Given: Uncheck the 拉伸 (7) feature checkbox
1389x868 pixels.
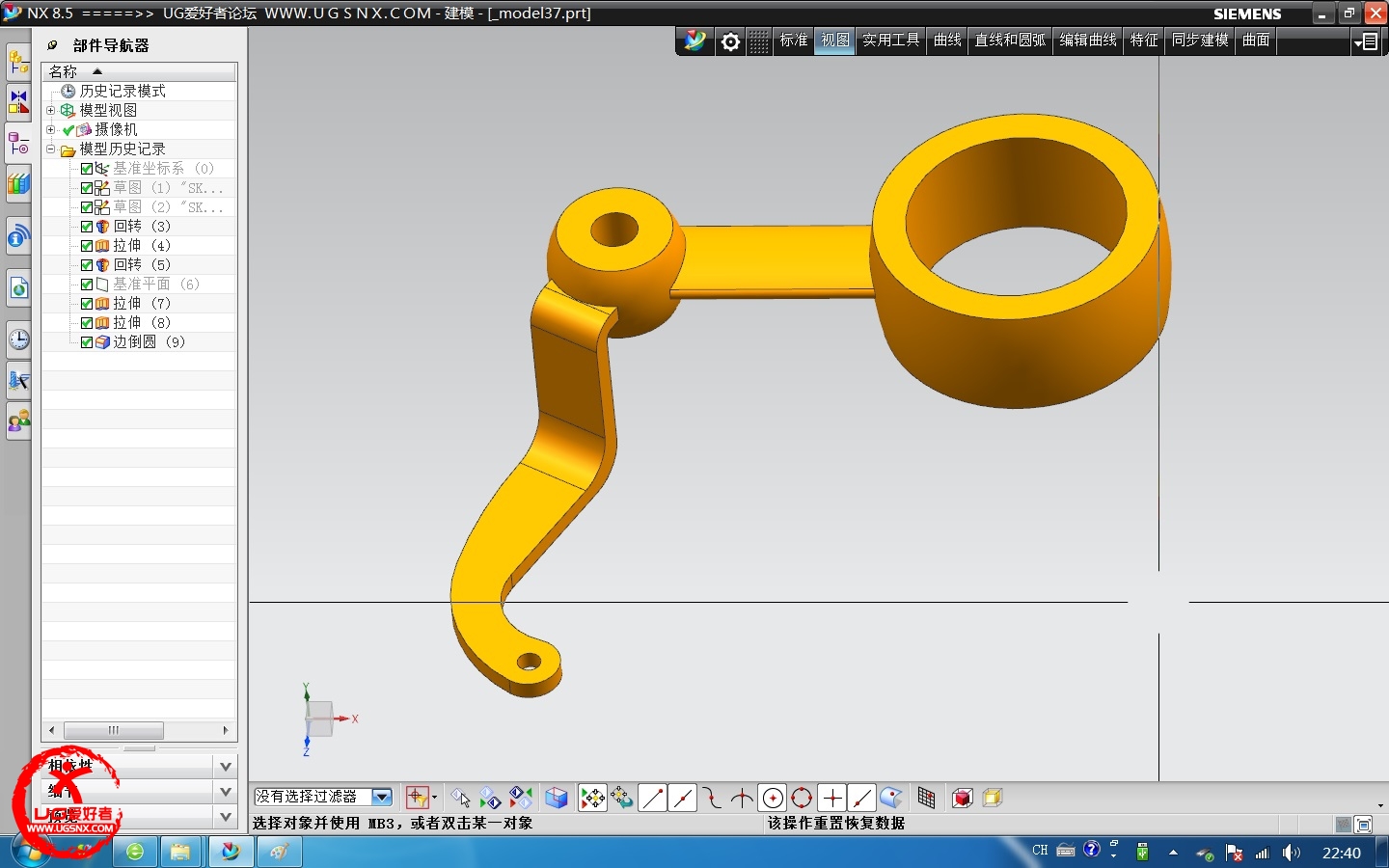Looking at the screenshot, I should pyautogui.click(x=87, y=304).
